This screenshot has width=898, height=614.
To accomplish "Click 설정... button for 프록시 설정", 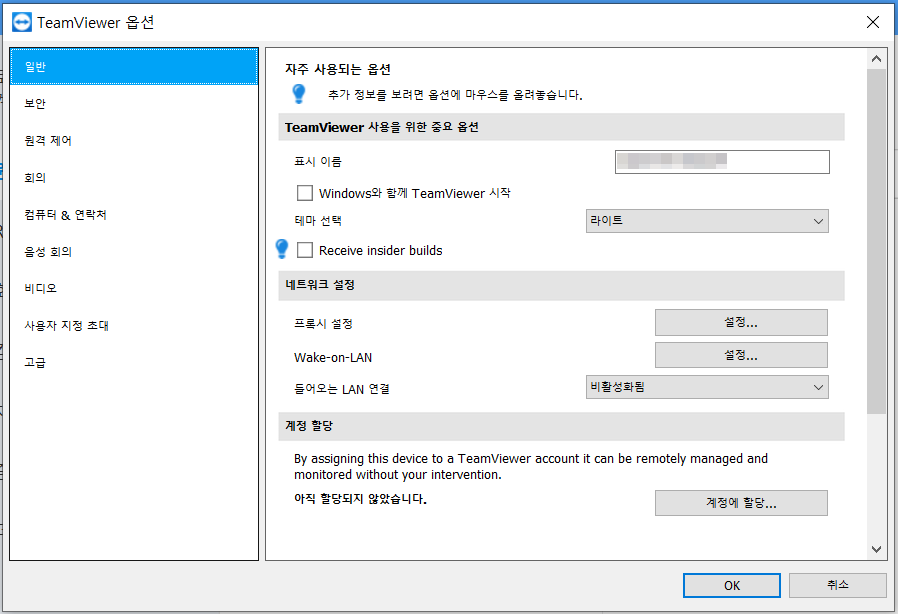I will point(741,322).
